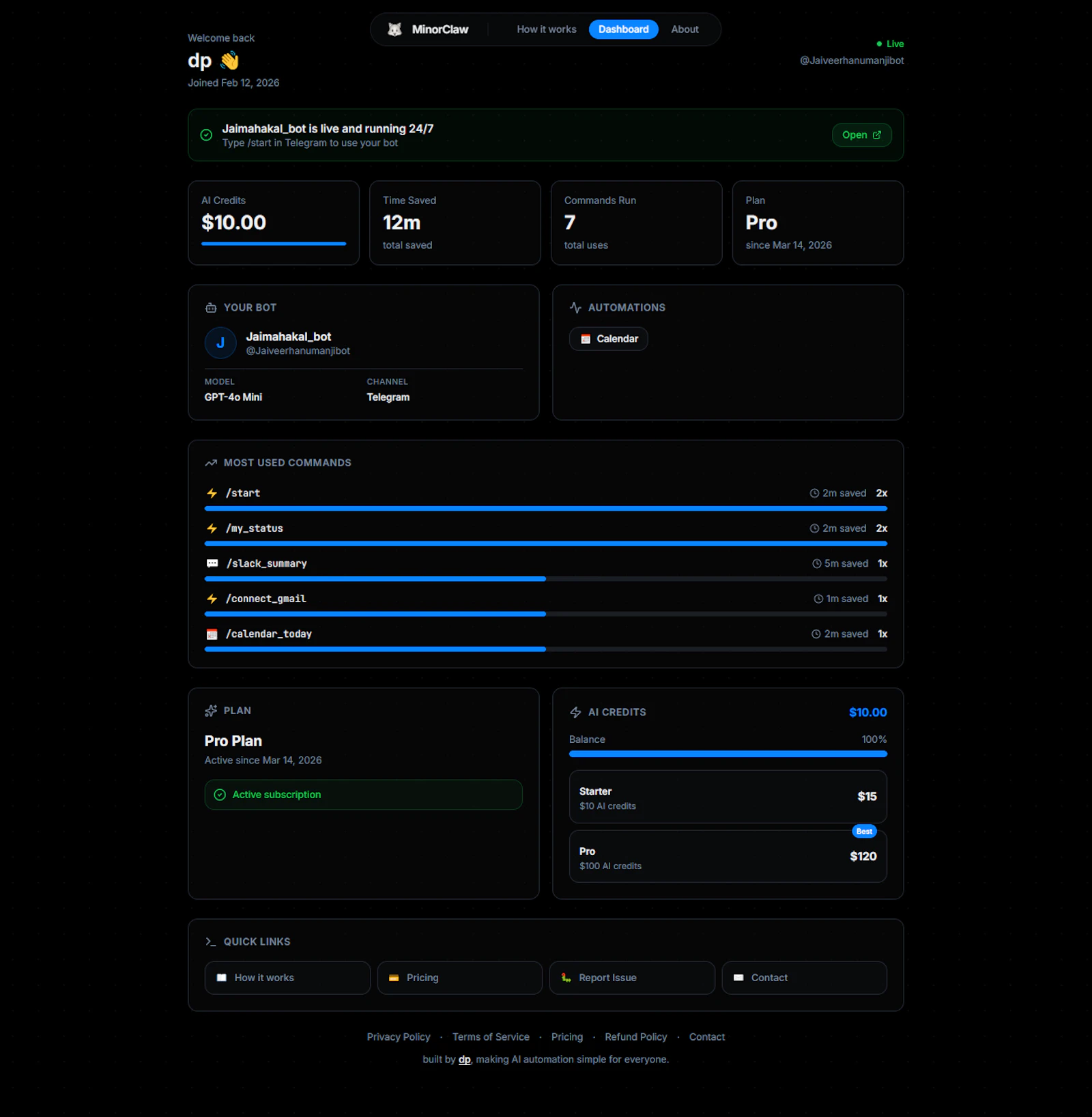Click the MinorClaw cat logo icon
This screenshot has width=1092, height=1117.
tap(394, 29)
